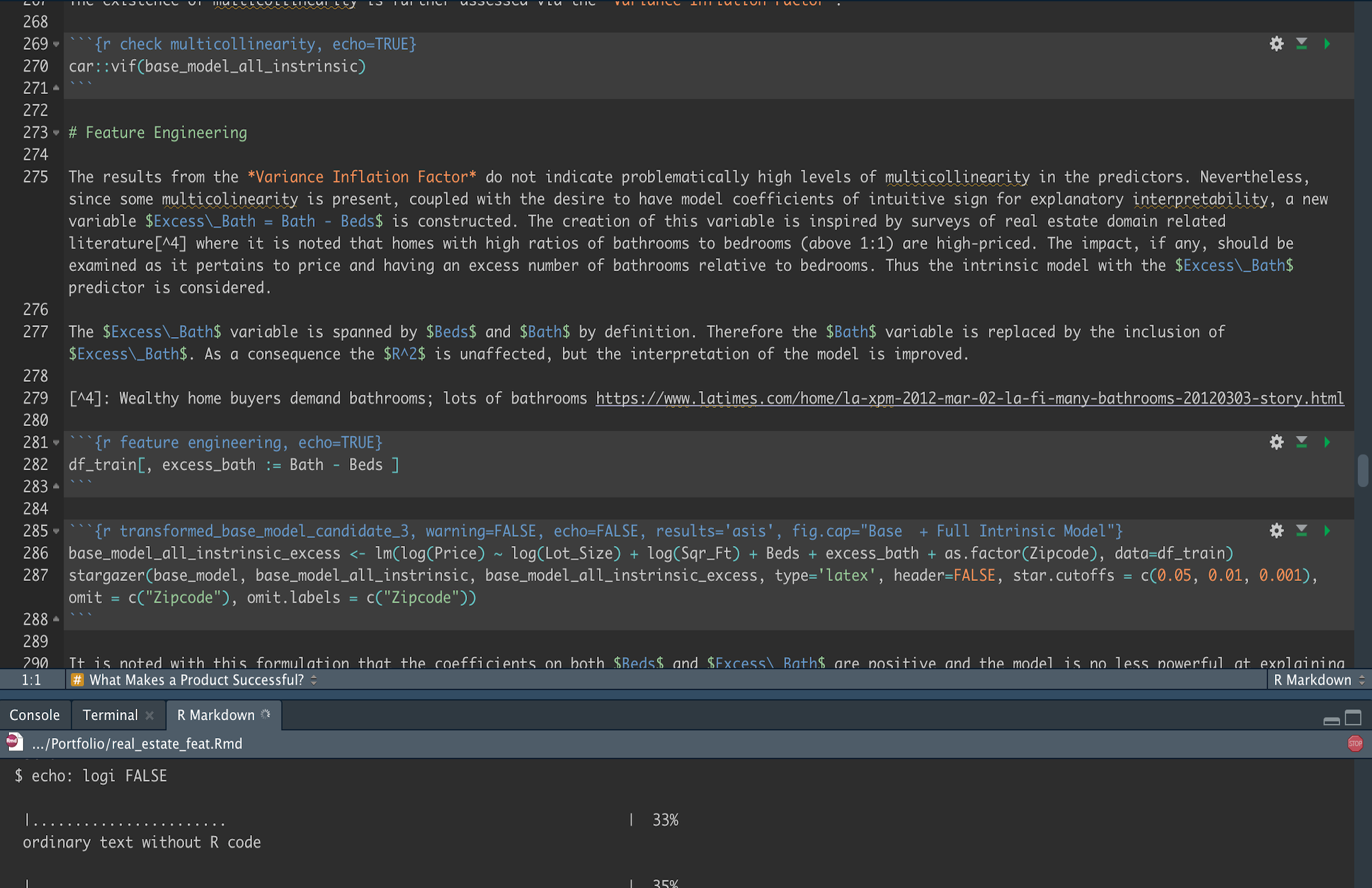This screenshot has height=888, width=1372.
Task: Collapse the chunk at line 269
Action: coord(56,44)
